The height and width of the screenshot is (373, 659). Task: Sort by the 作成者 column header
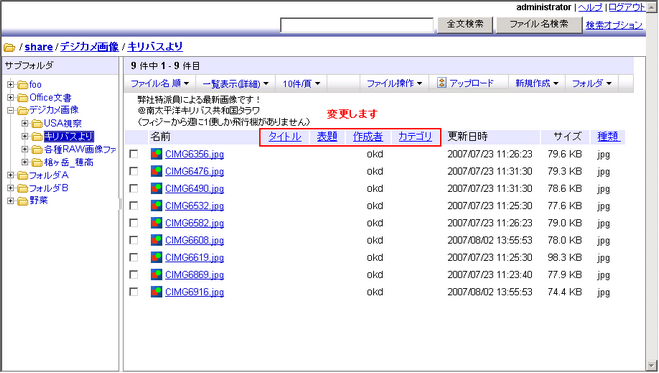(368, 137)
